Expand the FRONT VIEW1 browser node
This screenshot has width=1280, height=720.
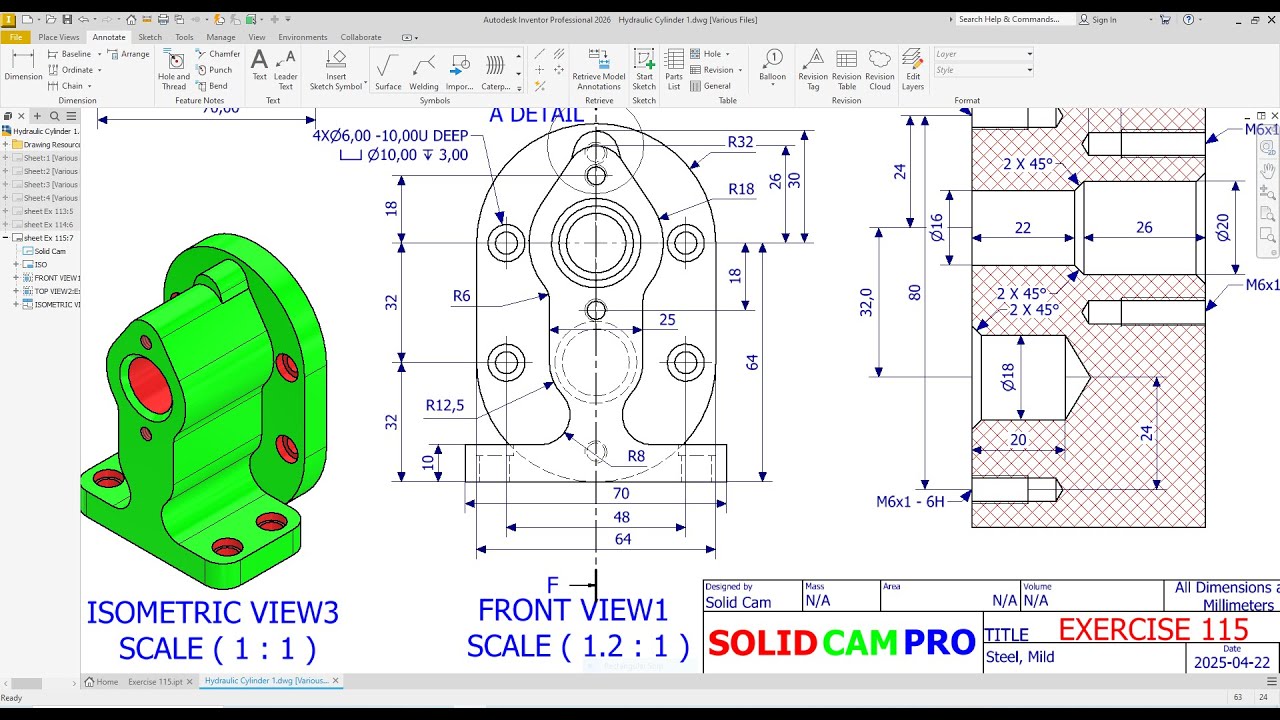pos(16,278)
